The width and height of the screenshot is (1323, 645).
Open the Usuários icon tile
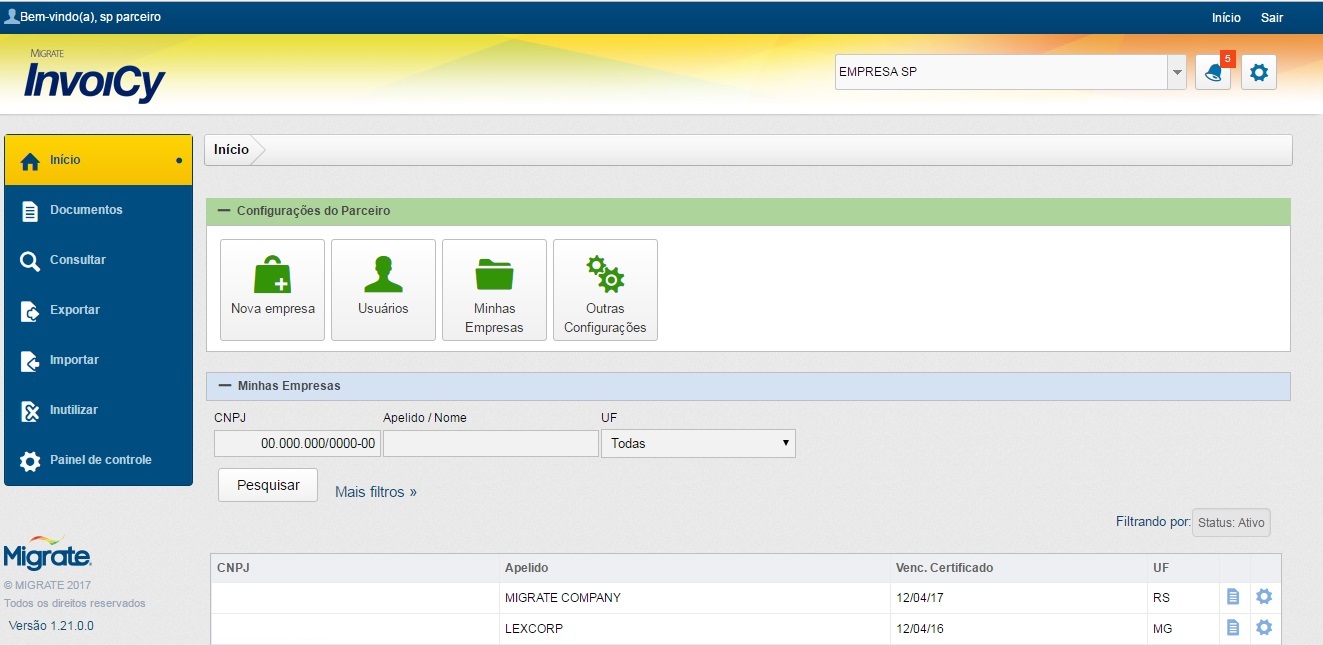click(383, 290)
